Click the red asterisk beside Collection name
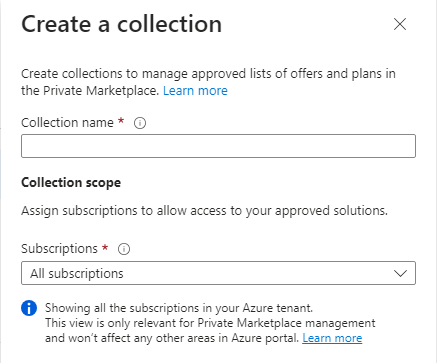This screenshot has width=437, height=363. pyautogui.click(x=121, y=121)
